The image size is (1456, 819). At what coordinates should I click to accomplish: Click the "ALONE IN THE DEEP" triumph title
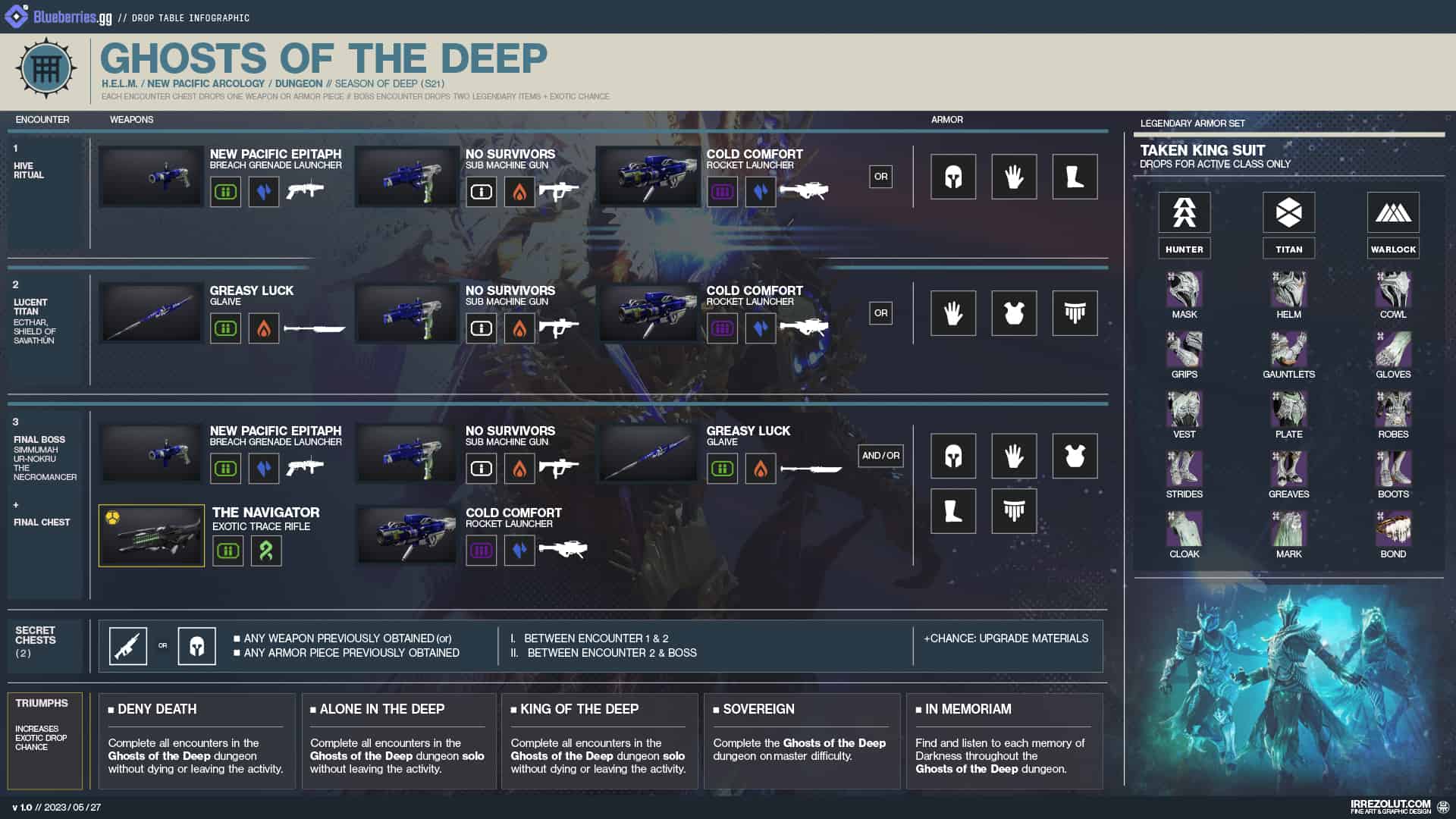click(382, 709)
